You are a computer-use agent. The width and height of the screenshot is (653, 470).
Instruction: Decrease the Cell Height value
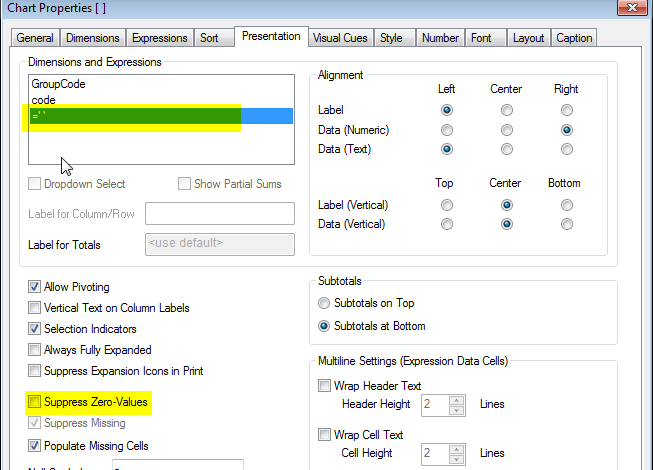pos(457,458)
